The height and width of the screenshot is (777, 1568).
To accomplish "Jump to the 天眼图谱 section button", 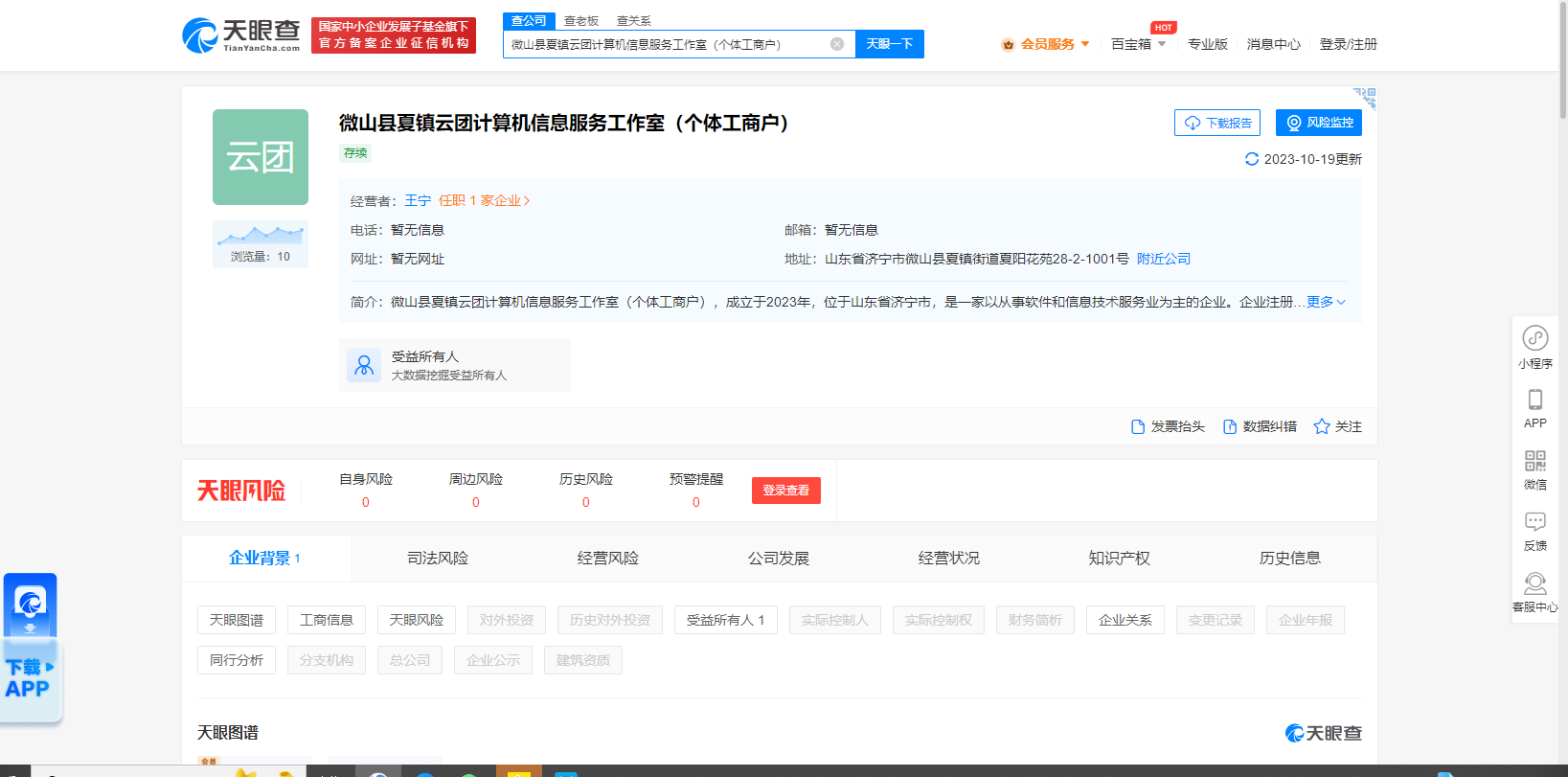I will point(237,620).
